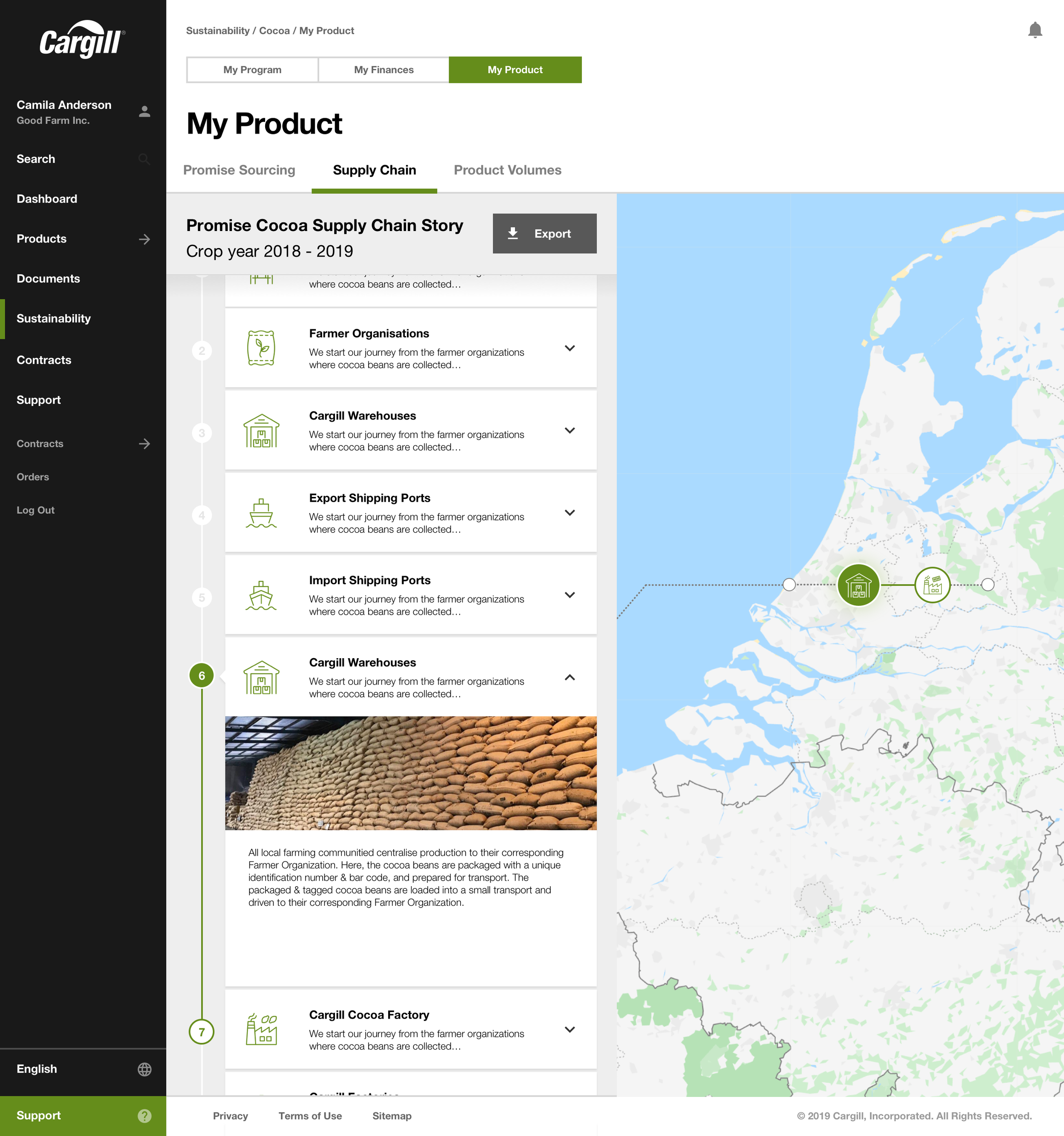
Task: Click the warehouse icon in step 6 card
Action: [x=261, y=677]
